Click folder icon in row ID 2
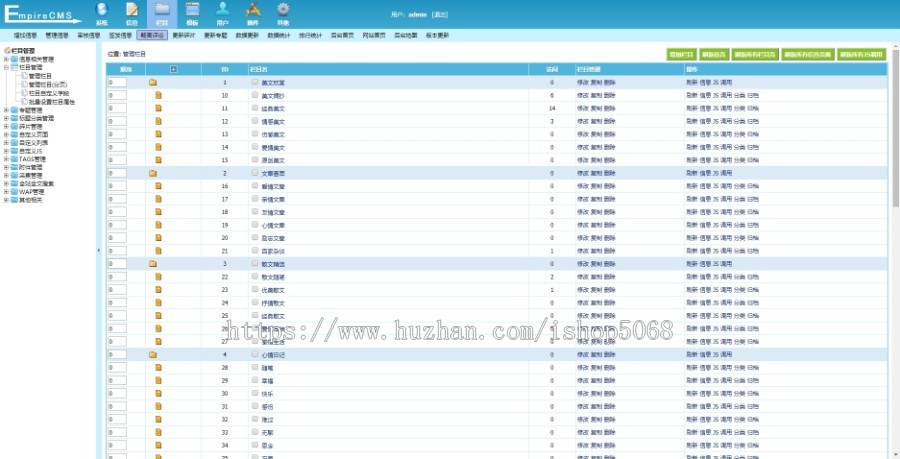This screenshot has width=900, height=459. click(x=153, y=173)
